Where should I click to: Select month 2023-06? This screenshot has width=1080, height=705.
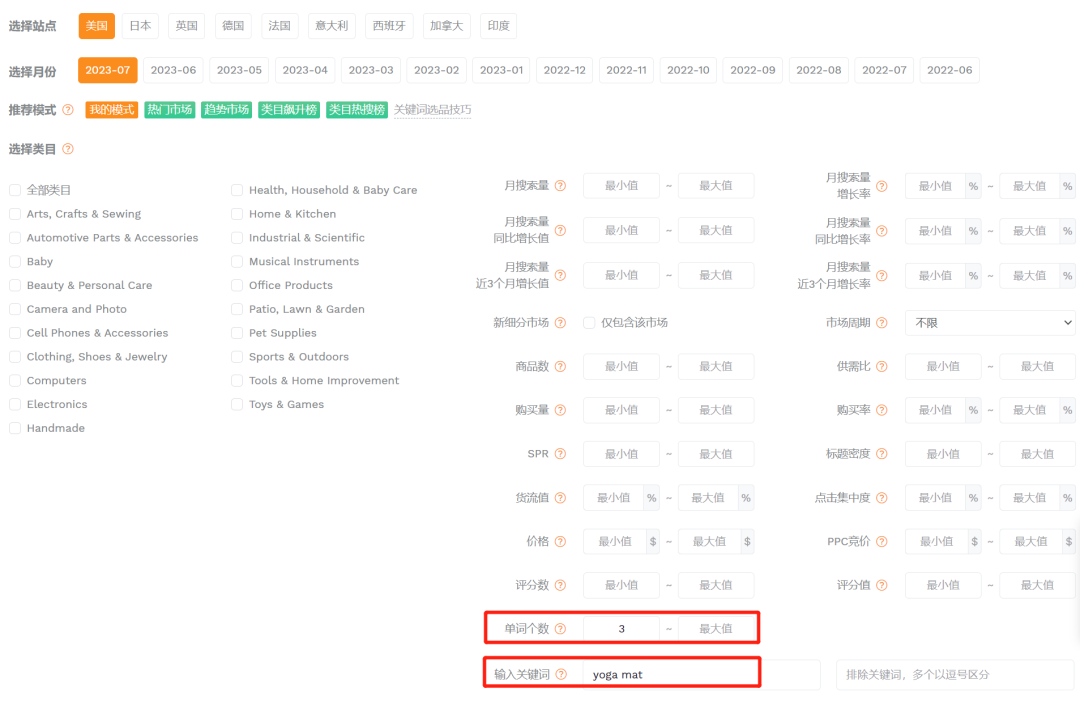(173, 70)
